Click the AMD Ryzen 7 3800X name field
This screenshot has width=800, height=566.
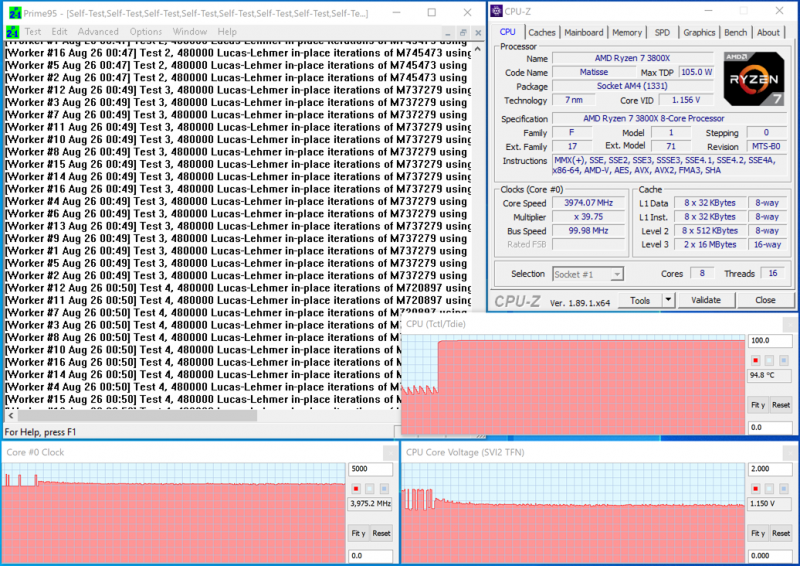[x=633, y=58]
